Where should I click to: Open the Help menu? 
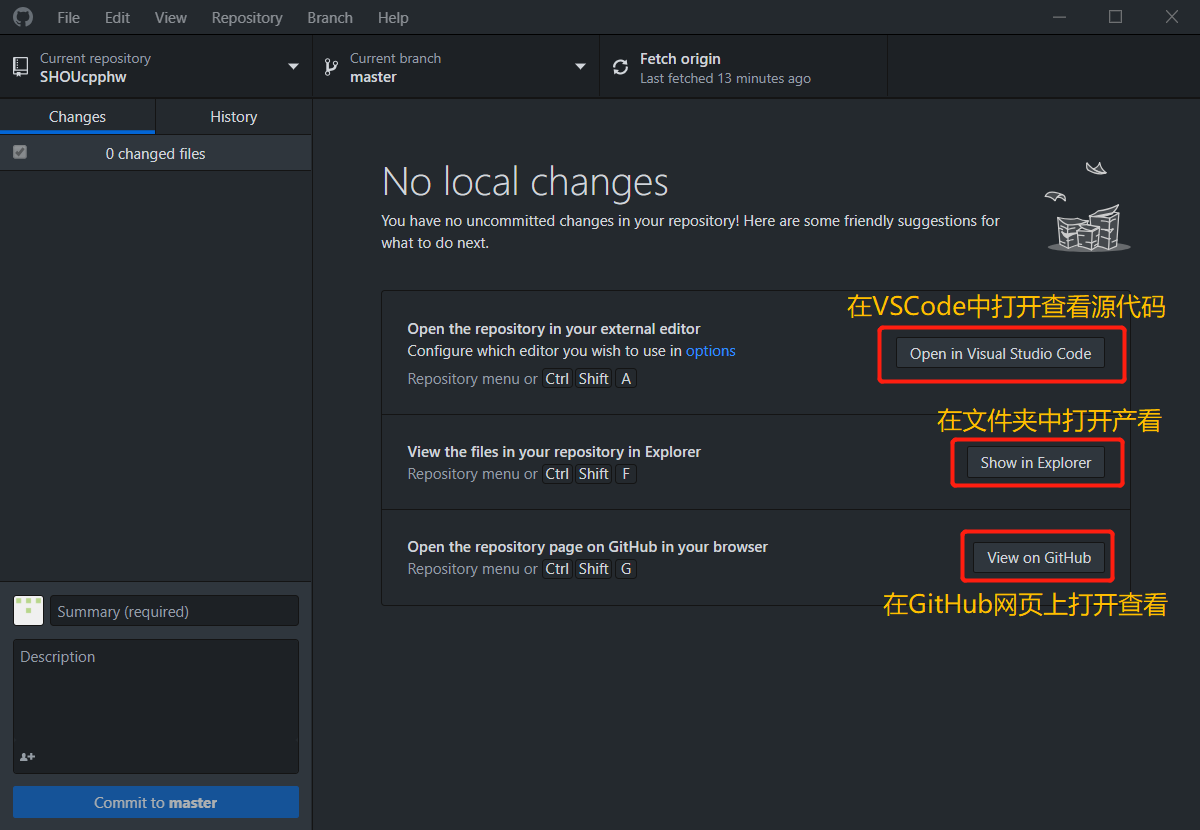pyautogui.click(x=393, y=18)
